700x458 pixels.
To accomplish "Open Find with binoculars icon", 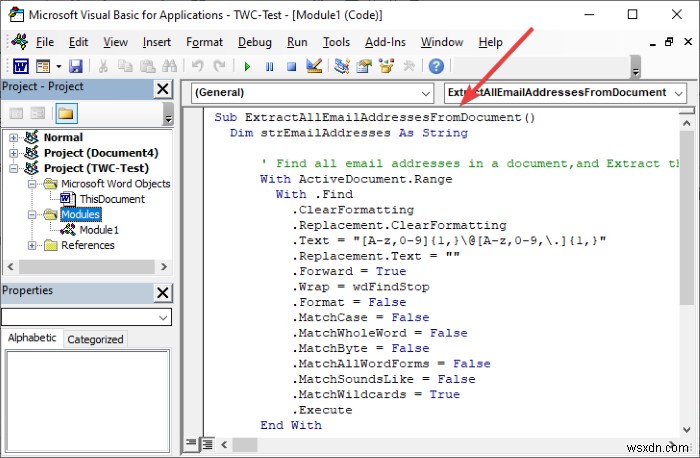I will (x=169, y=67).
